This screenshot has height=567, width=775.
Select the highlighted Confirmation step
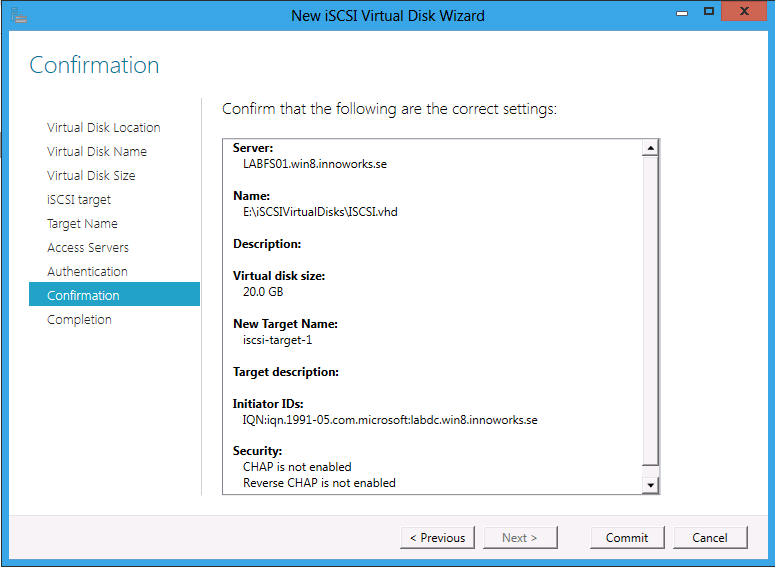(114, 295)
